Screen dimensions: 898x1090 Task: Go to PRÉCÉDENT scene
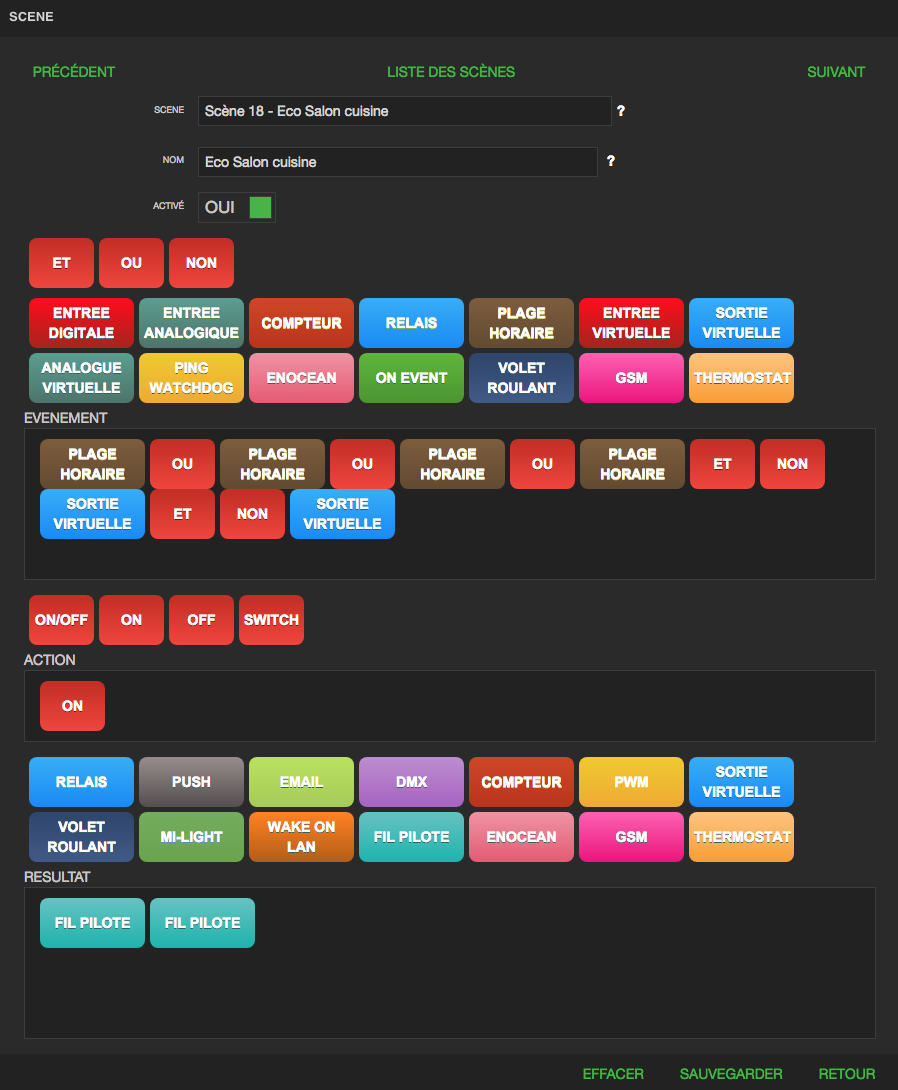click(74, 72)
